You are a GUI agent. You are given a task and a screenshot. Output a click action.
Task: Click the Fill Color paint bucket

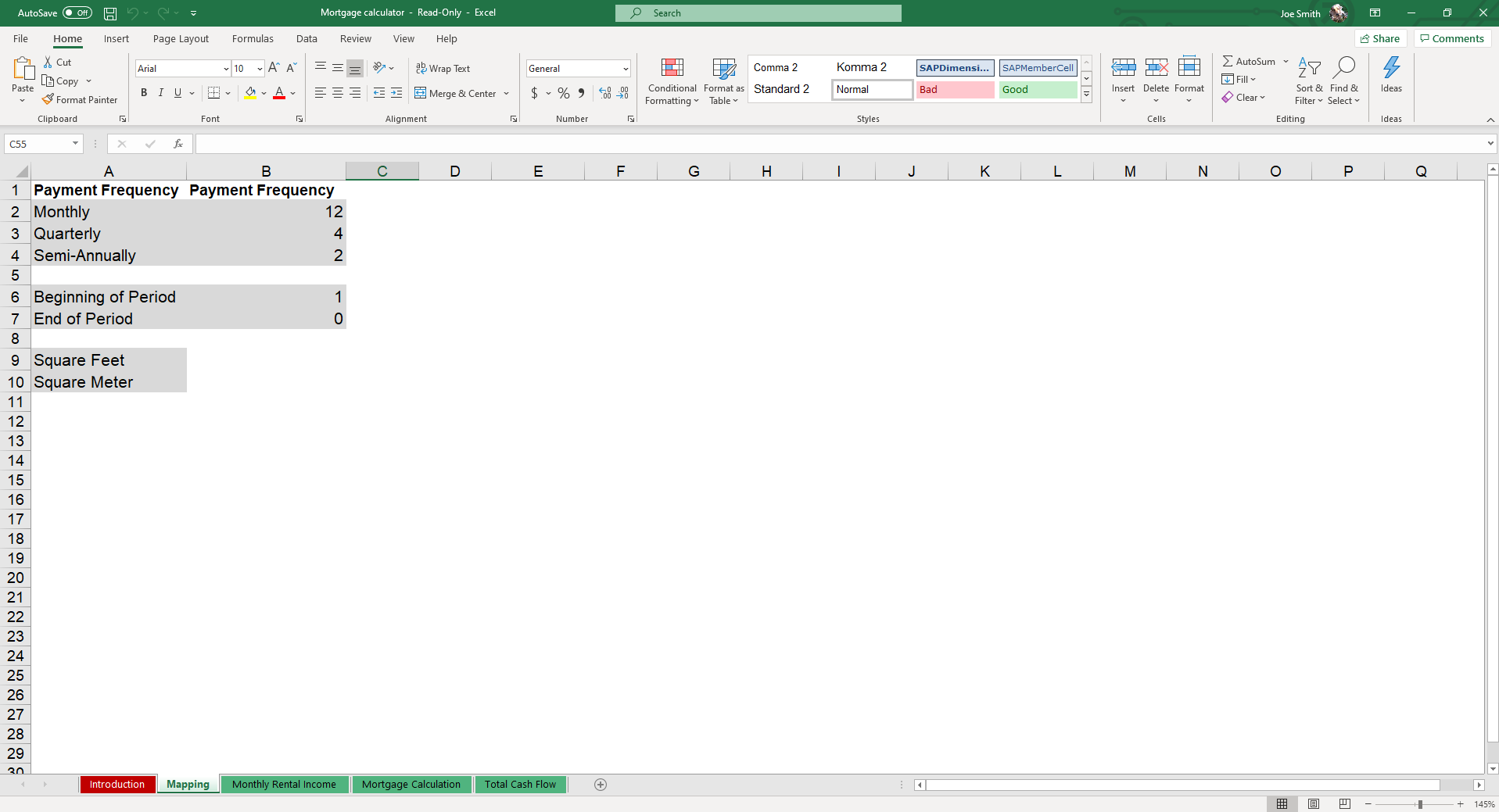(250, 93)
